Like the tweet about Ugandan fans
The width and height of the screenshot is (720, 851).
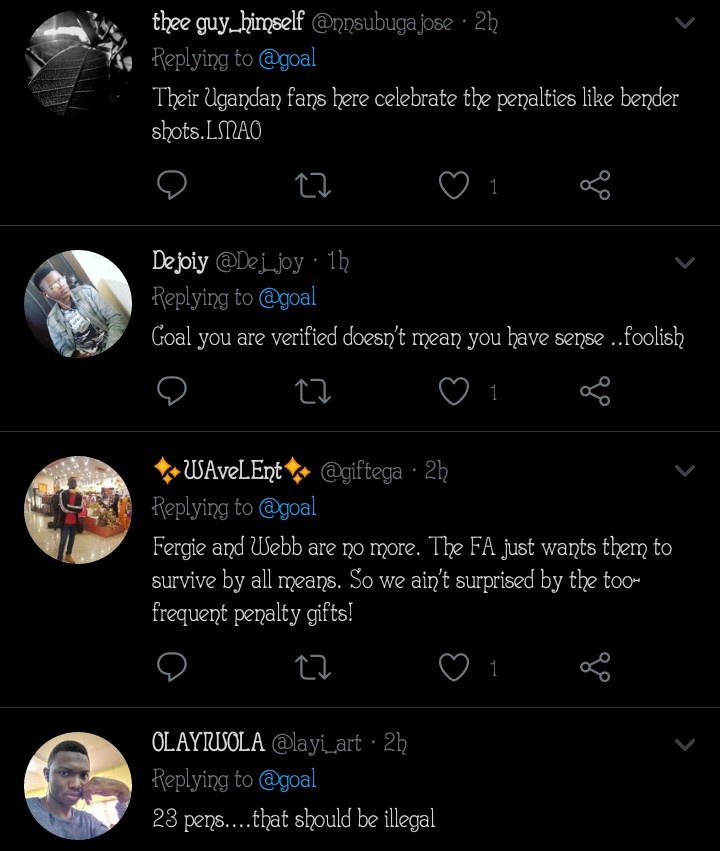(455, 185)
